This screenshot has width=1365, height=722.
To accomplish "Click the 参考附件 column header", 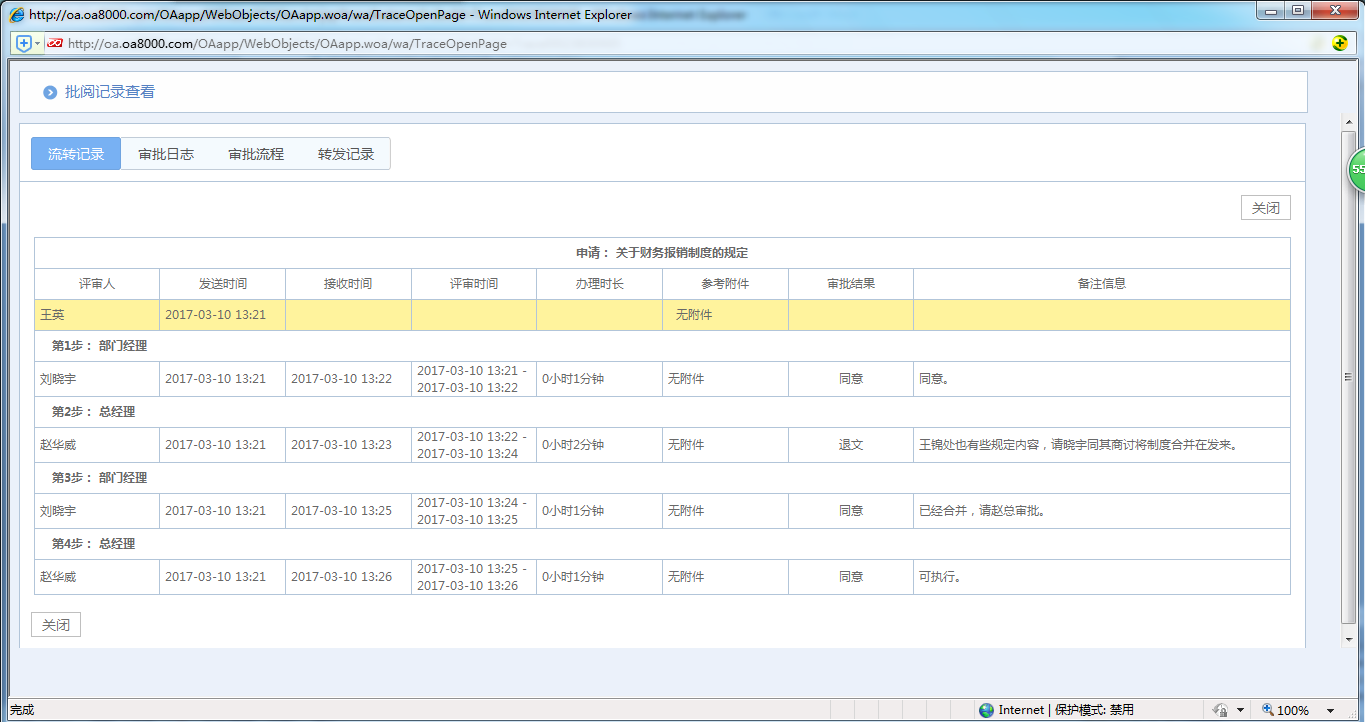I will pos(725,284).
